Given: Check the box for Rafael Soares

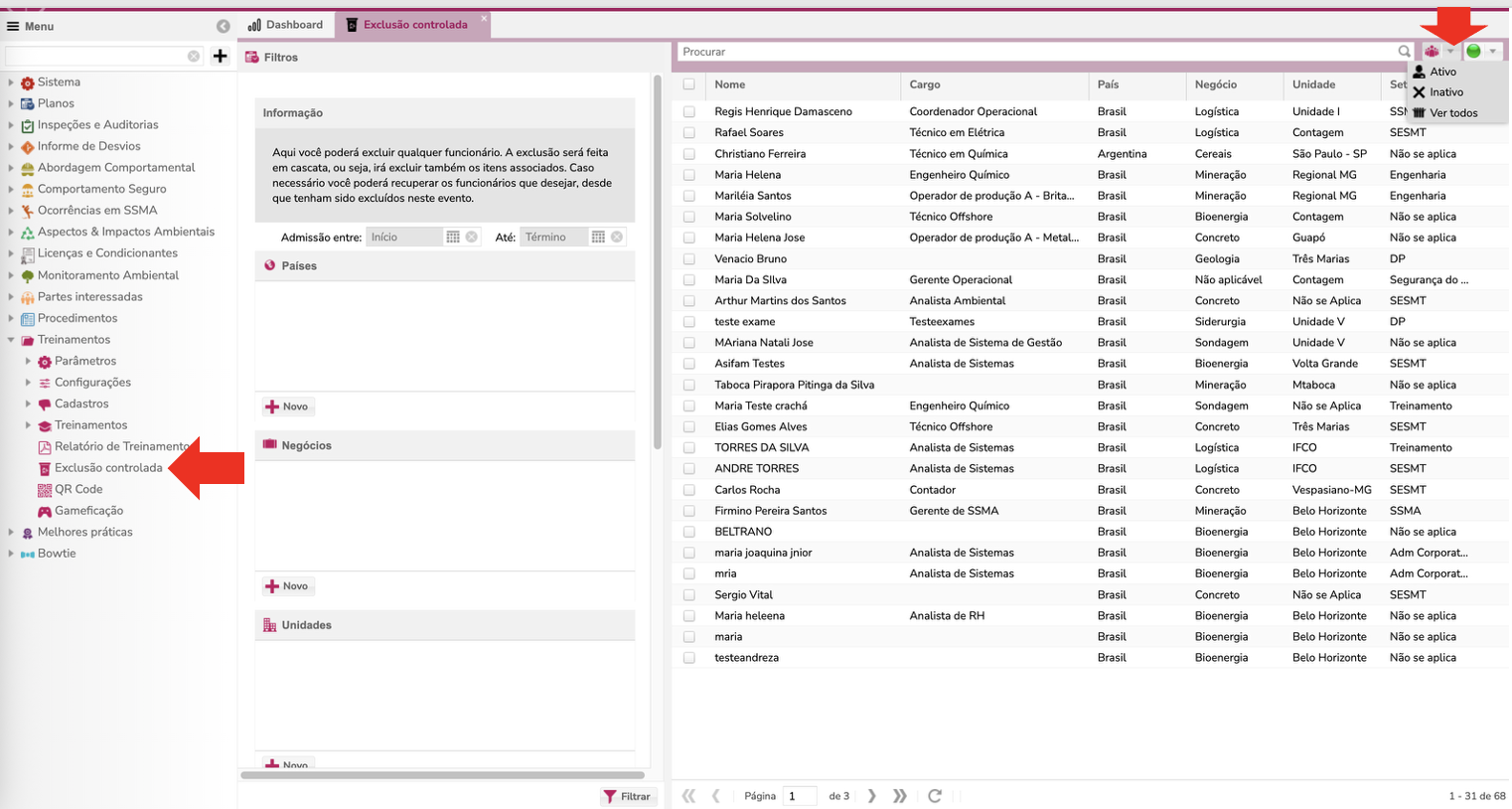Looking at the screenshot, I should (689, 133).
